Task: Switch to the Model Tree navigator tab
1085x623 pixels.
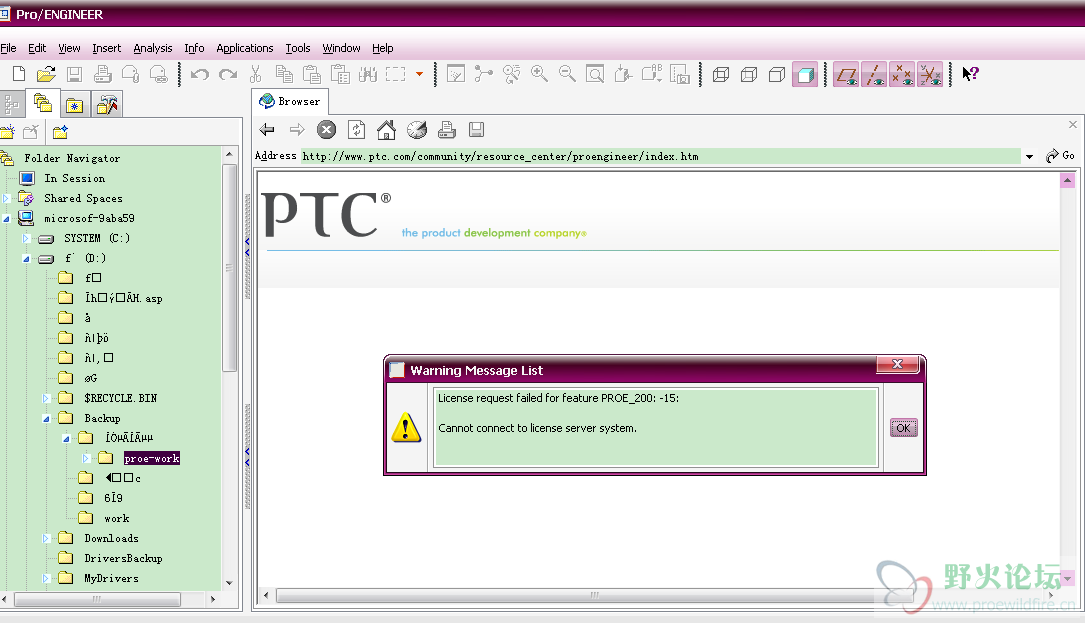Action: (12, 105)
